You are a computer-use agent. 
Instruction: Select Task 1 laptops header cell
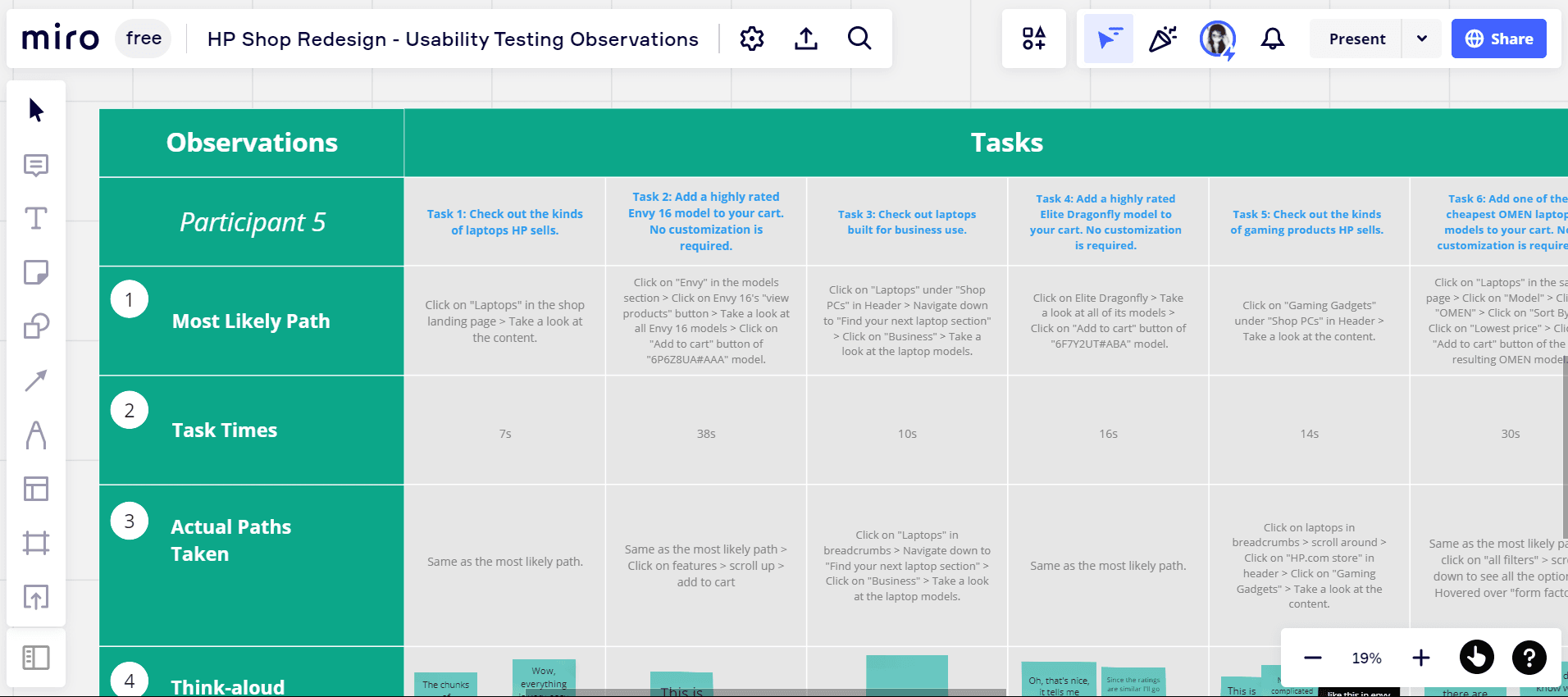tap(505, 221)
